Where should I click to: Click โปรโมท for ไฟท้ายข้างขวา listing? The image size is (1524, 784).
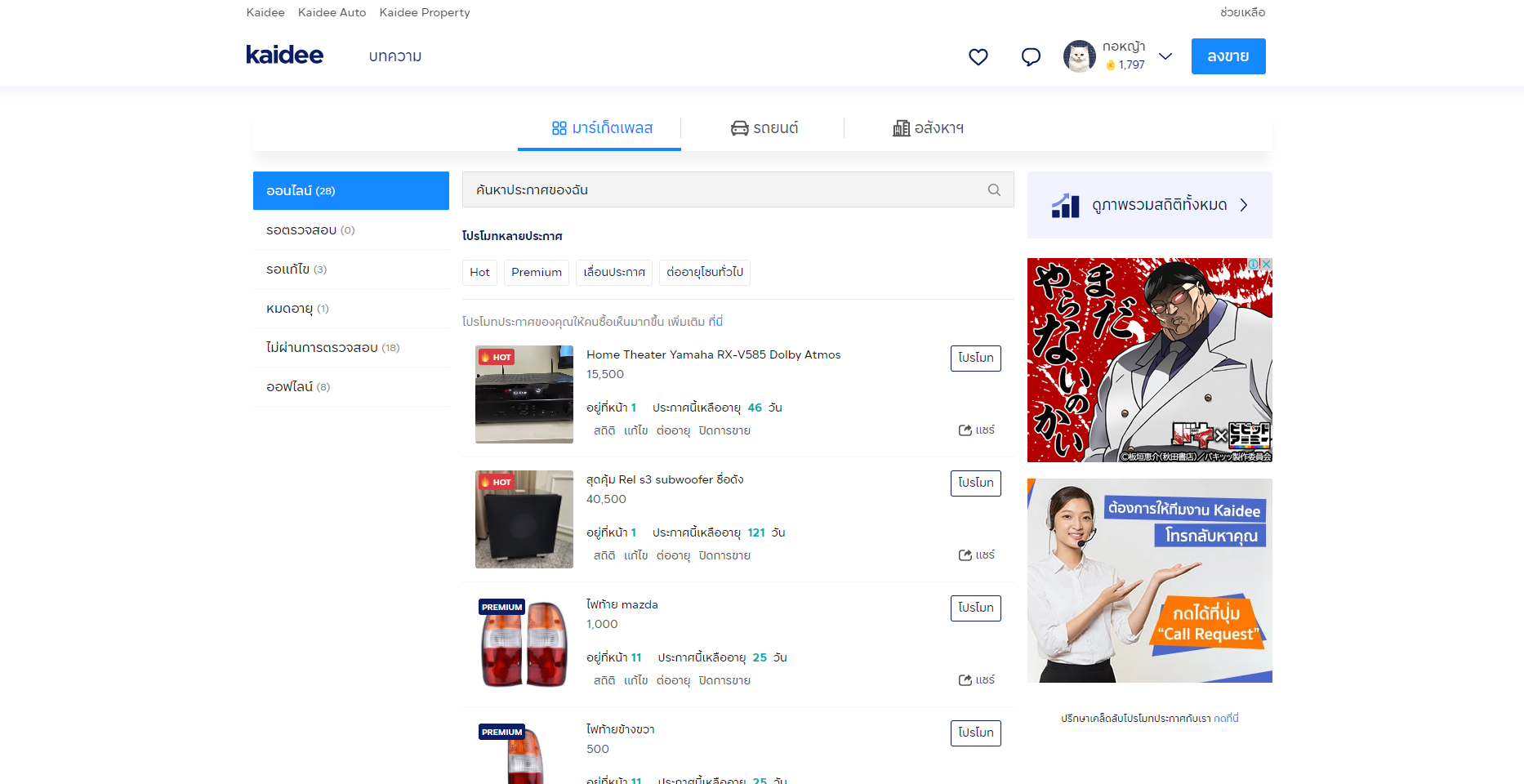pos(976,733)
